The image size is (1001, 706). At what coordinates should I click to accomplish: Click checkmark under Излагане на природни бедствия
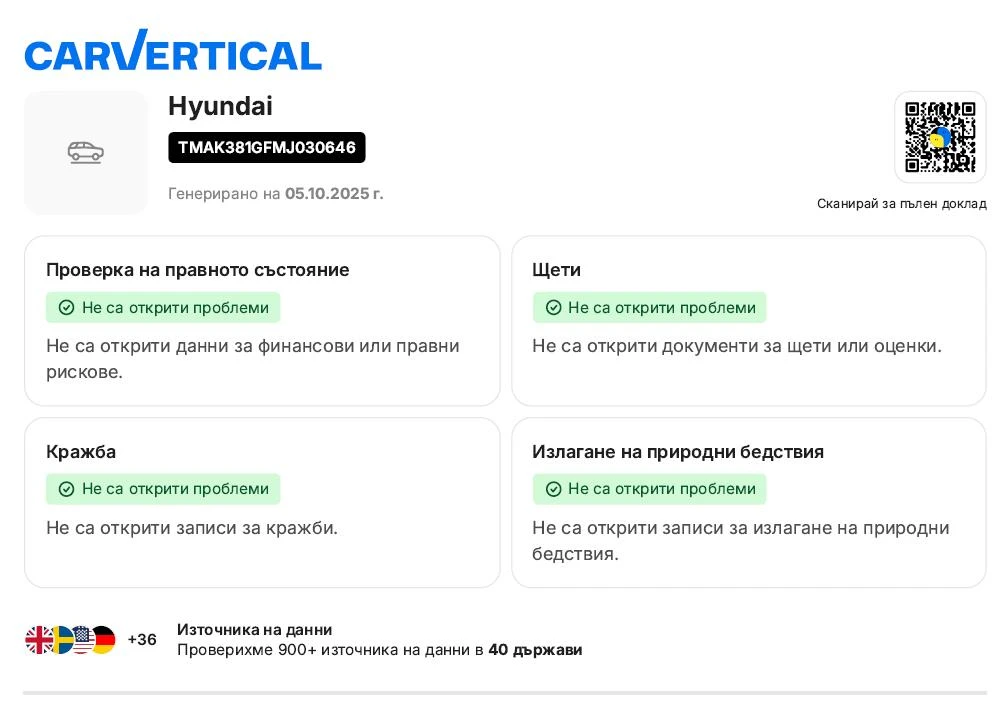(x=552, y=489)
